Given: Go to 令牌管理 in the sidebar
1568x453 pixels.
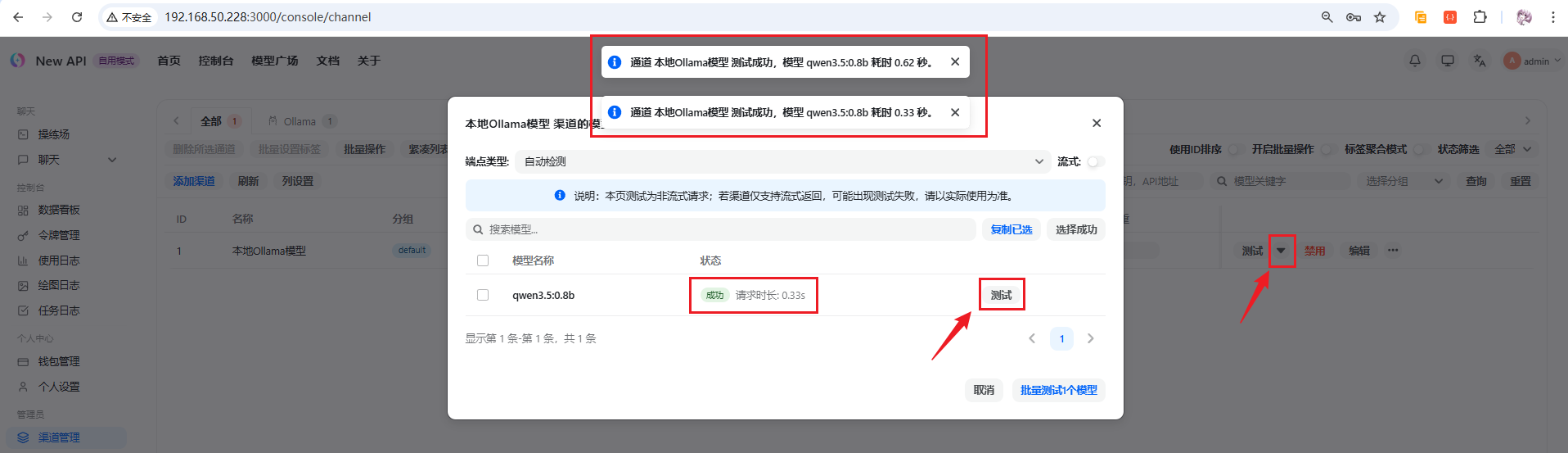Looking at the screenshot, I should 59,235.
